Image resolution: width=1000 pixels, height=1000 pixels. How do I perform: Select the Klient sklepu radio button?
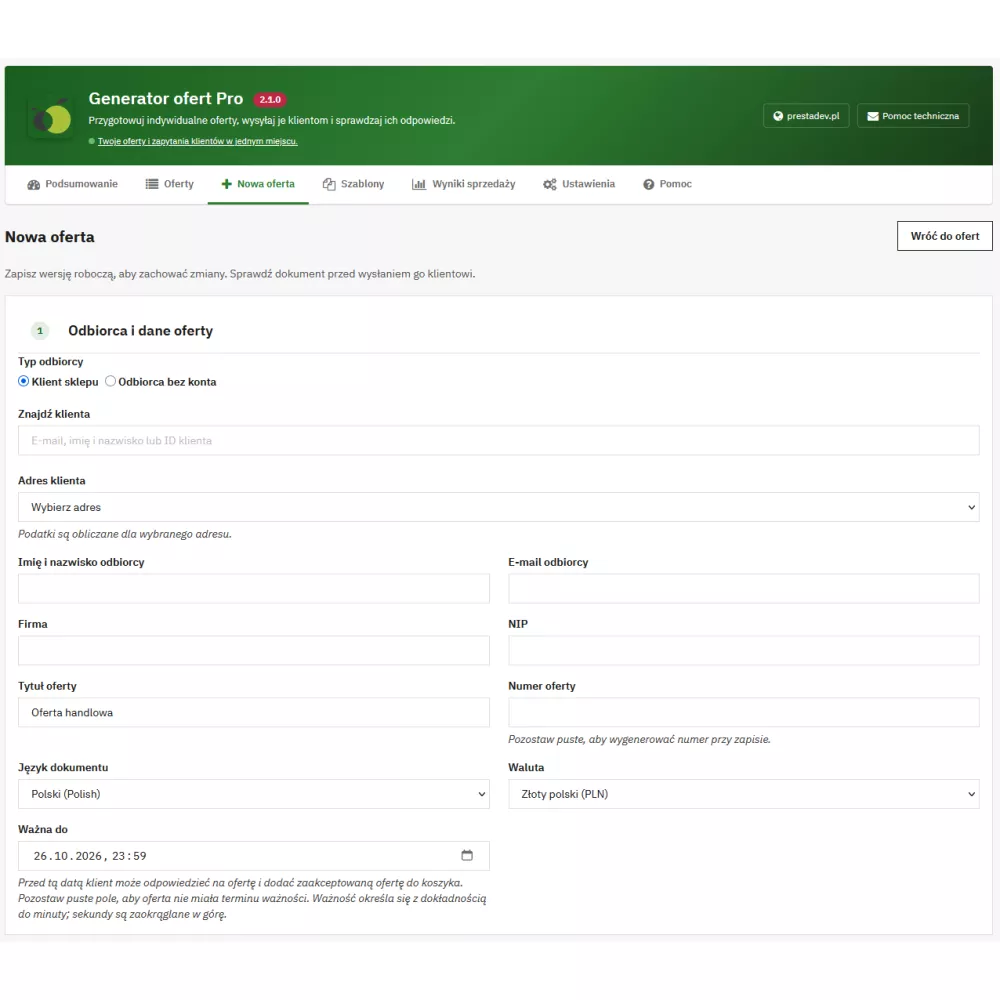coord(24,381)
